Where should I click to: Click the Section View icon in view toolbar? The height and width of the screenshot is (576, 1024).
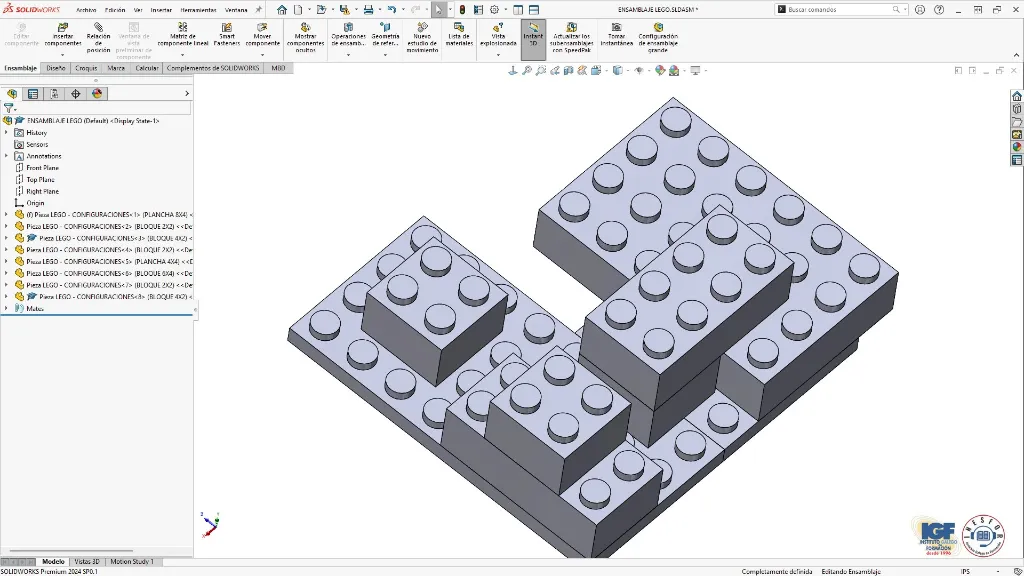click(568, 71)
